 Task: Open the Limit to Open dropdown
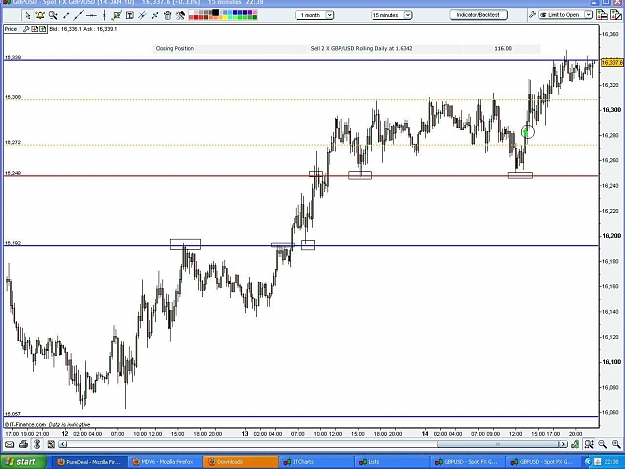[x=566, y=15]
